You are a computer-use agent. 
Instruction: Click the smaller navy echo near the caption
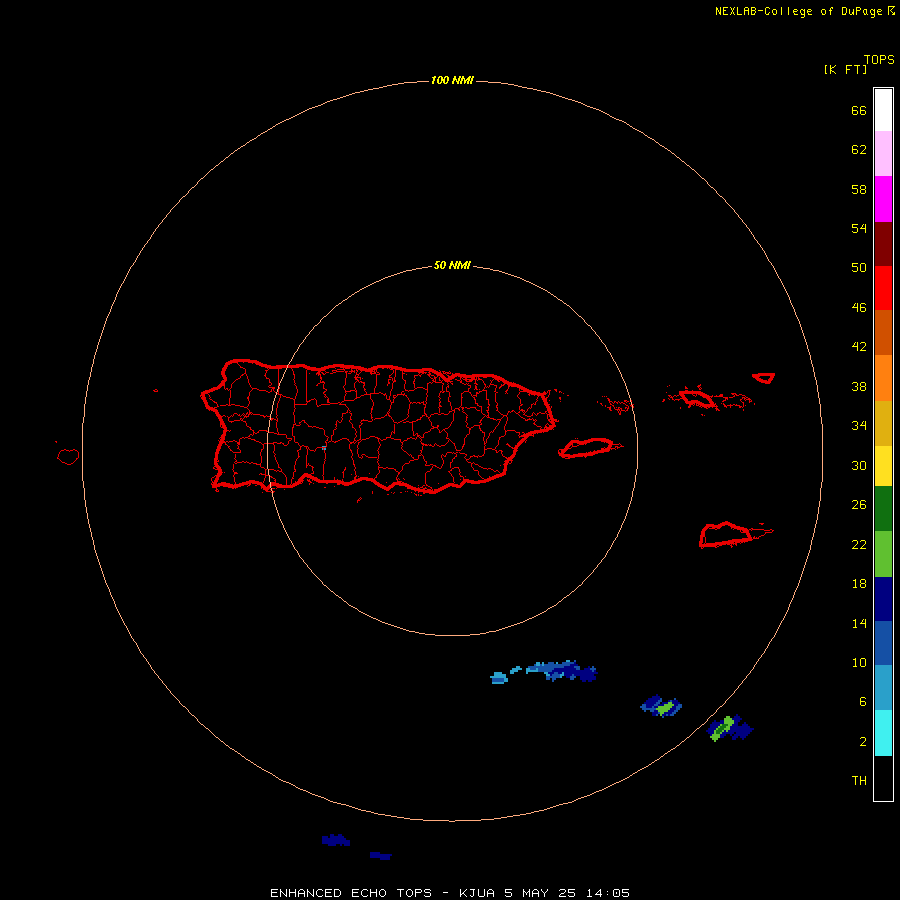tap(381, 856)
